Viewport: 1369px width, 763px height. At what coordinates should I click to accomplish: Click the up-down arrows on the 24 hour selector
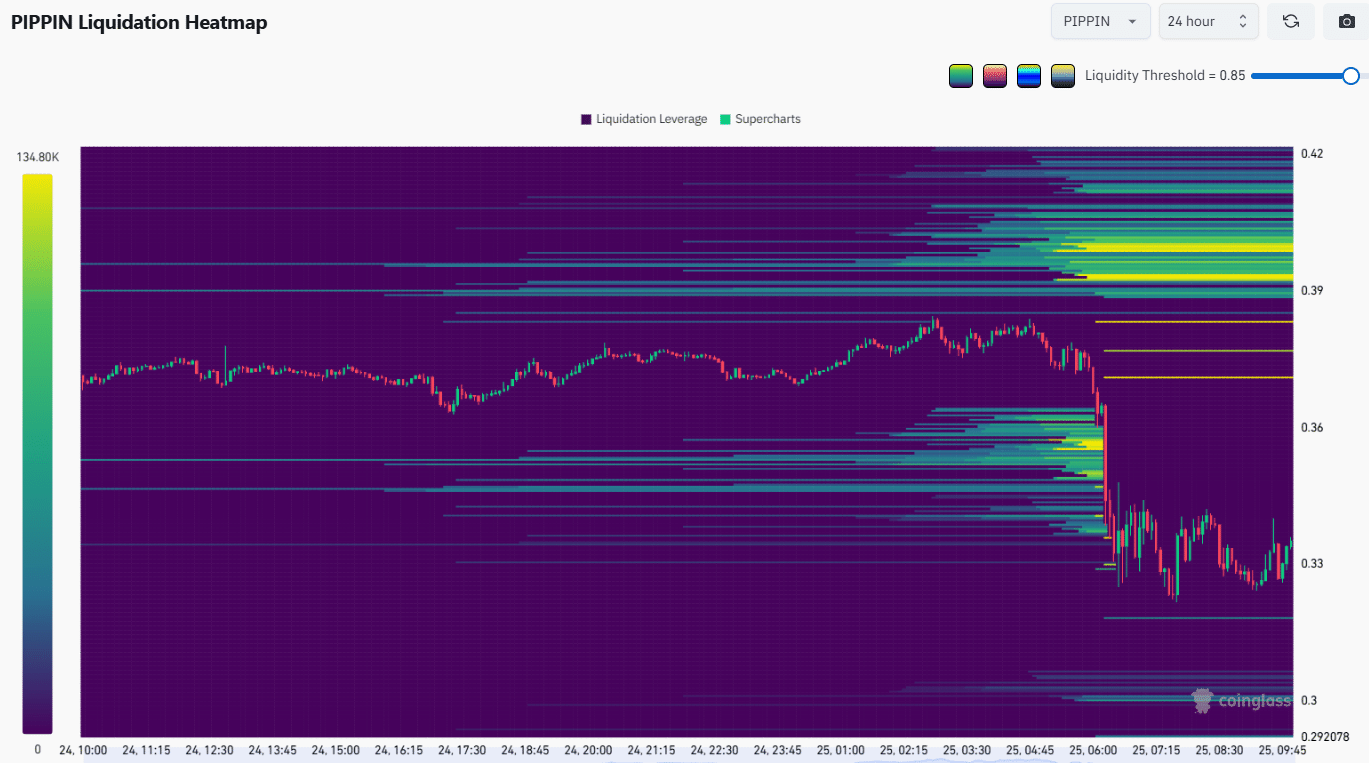(x=1243, y=21)
